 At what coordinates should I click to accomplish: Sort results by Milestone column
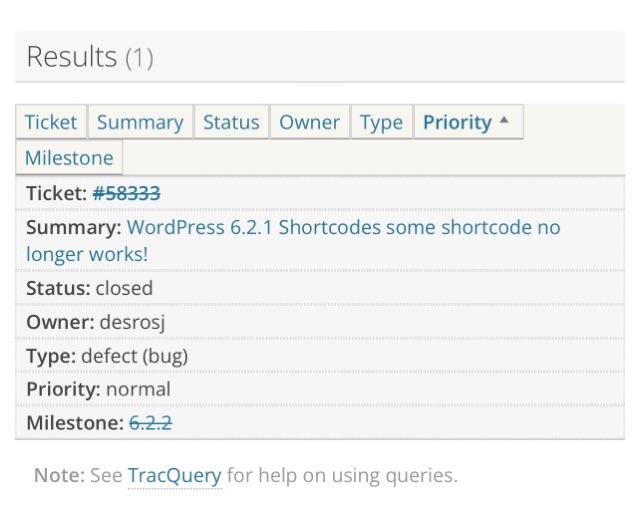69,158
